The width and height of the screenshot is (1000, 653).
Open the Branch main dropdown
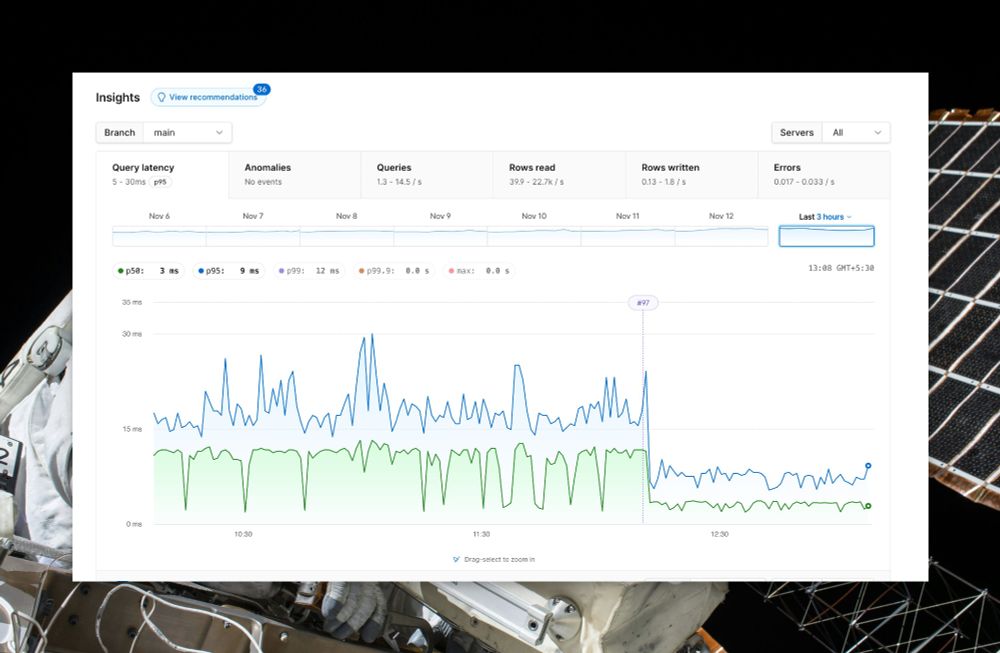coord(164,133)
